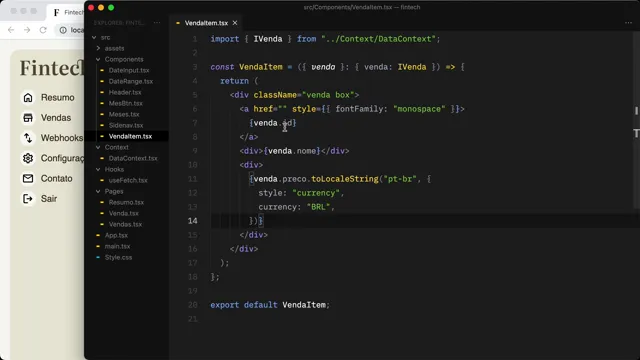Click the "../Context/DataContext" import path
The height and width of the screenshot is (360, 640).
click(x=378, y=39)
